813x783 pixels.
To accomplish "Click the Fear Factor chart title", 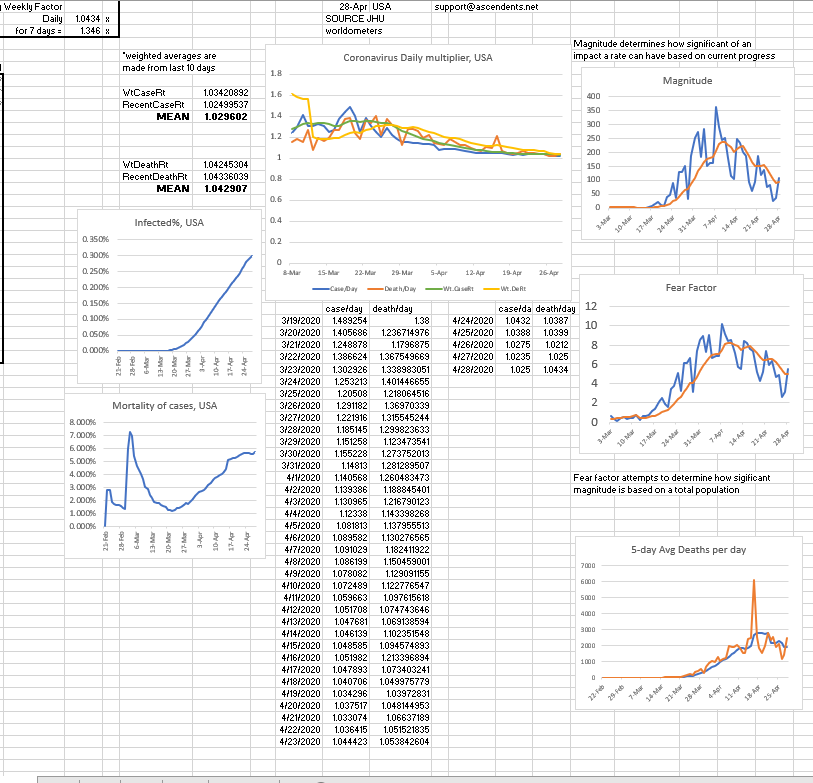I will point(690,288).
